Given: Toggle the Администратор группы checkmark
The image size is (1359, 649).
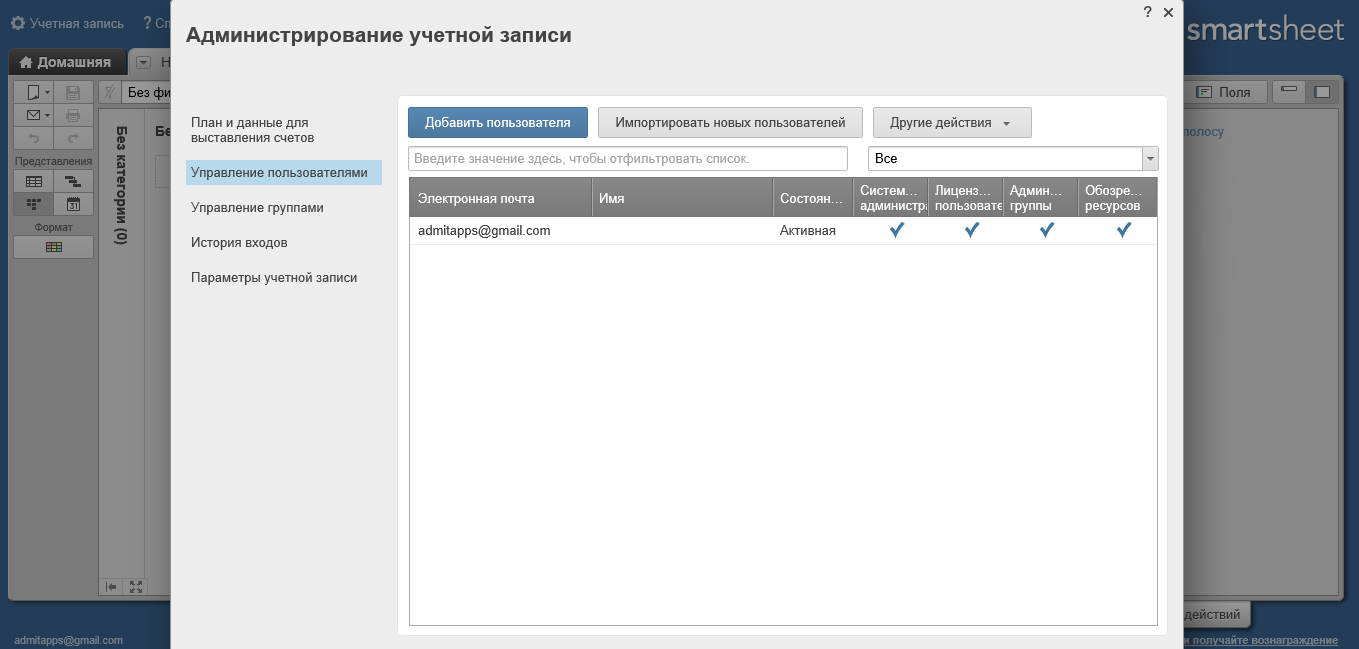Looking at the screenshot, I should pyautogui.click(x=1046, y=229).
